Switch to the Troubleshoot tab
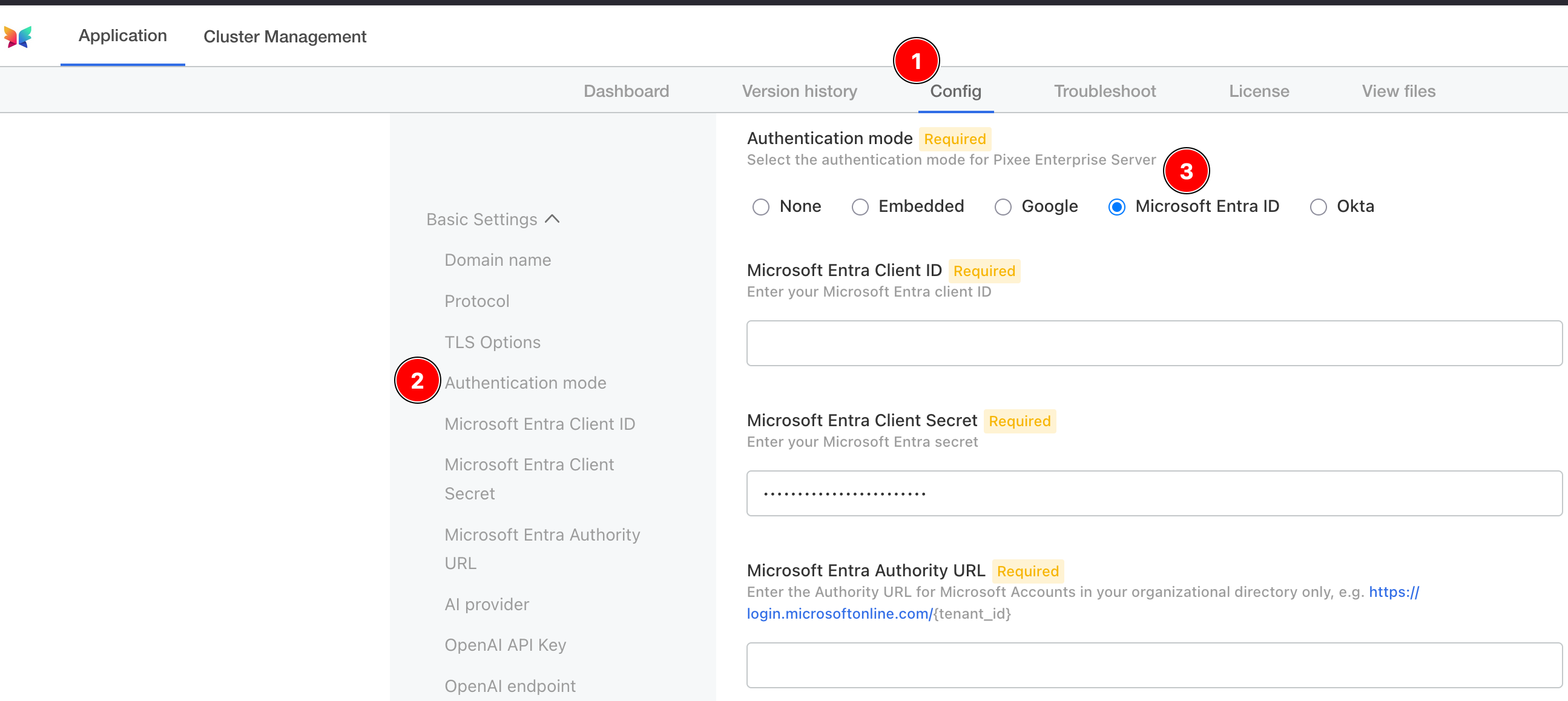 [1104, 91]
